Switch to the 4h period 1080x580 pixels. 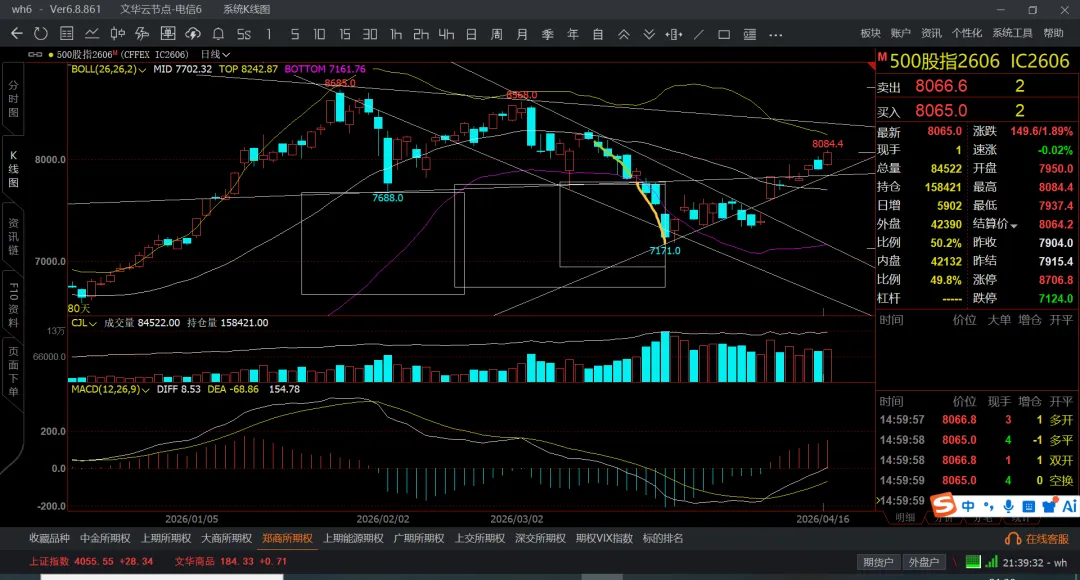[446, 34]
